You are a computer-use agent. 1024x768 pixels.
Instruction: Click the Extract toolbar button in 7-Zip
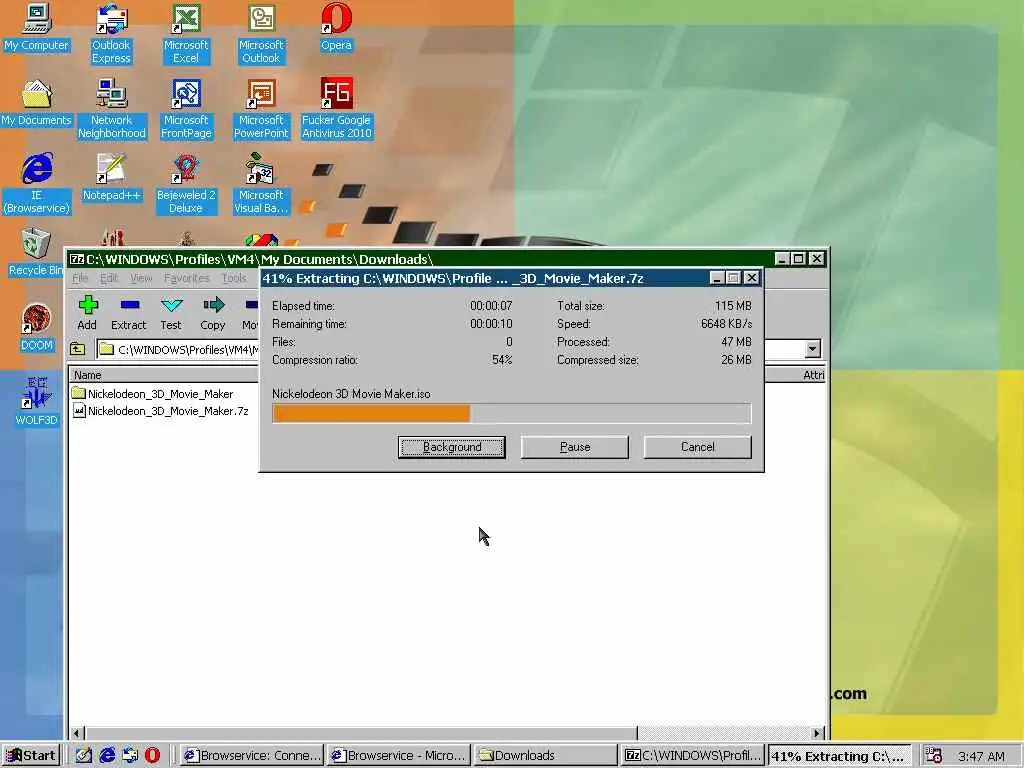[x=129, y=313]
